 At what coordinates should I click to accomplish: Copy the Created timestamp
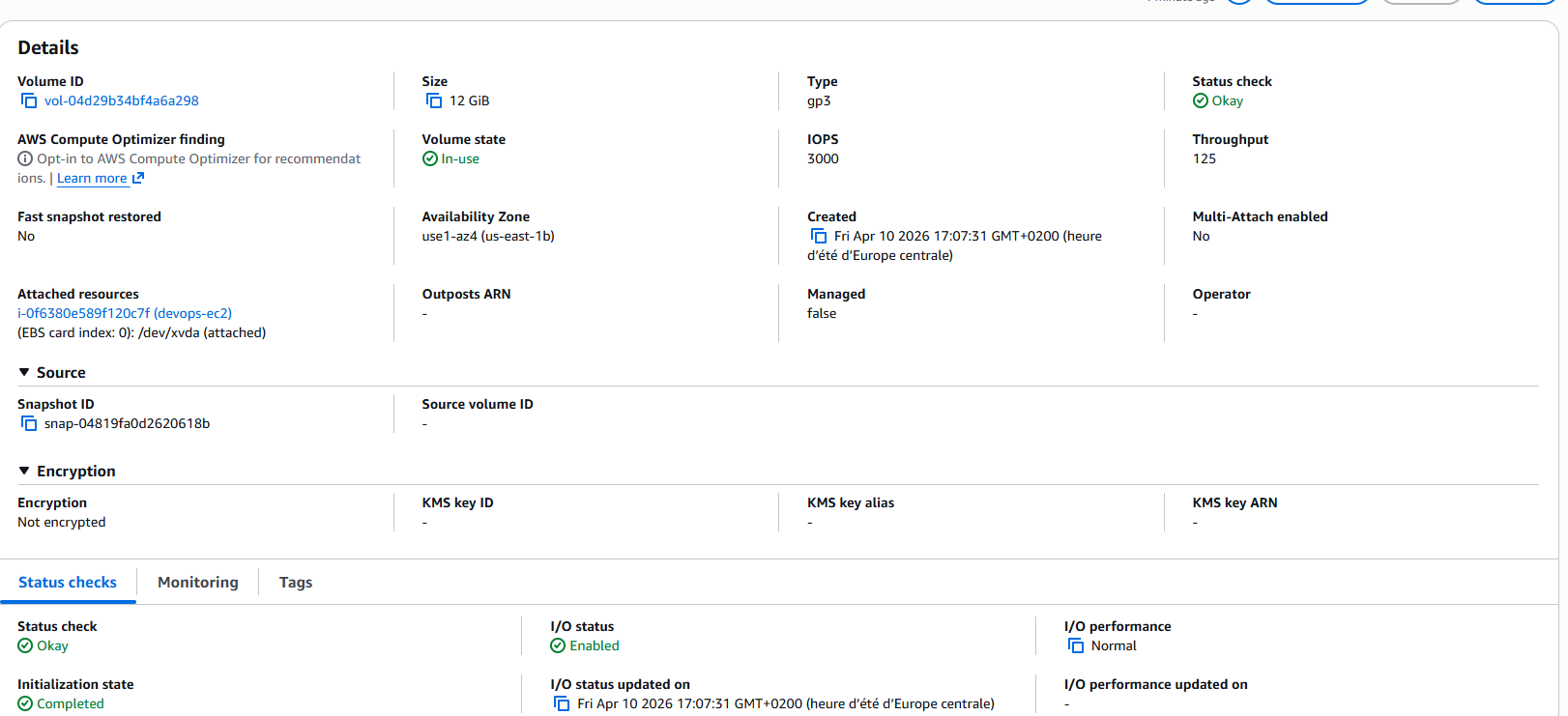click(x=819, y=237)
